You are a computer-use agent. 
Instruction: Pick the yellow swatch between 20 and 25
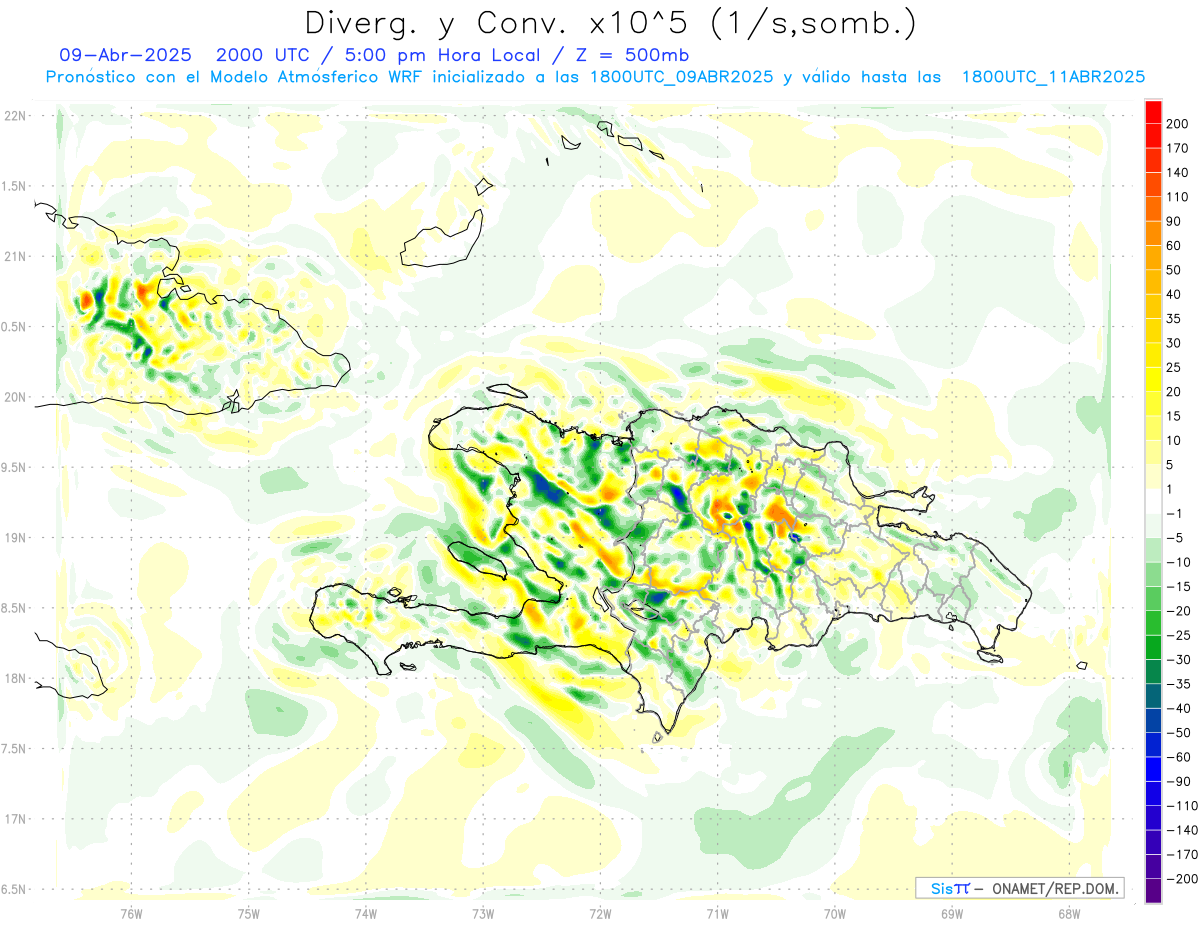(x=1153, y=380)
